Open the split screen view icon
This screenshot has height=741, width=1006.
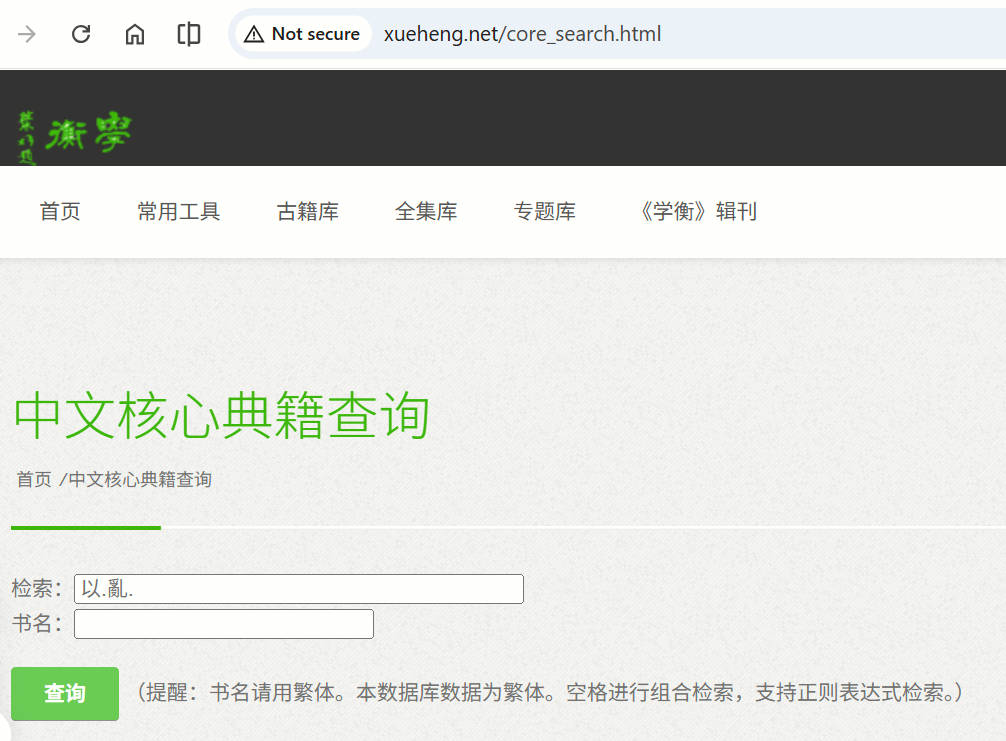pos(188,34)
